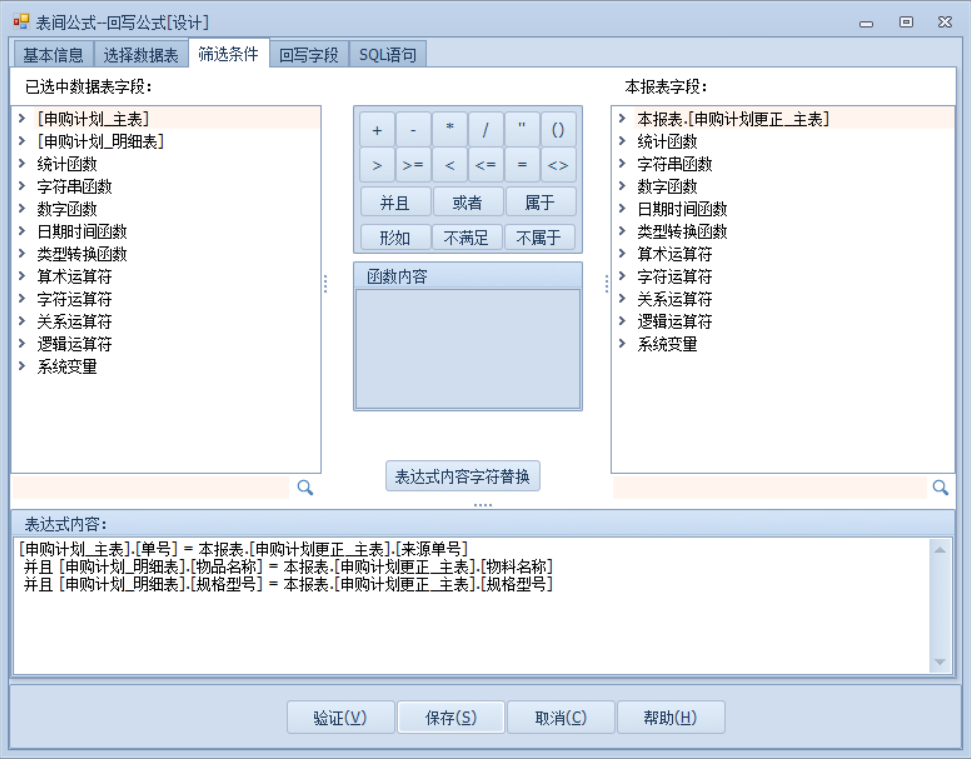Expand 本报表.[申购计划更正_主表] node
Image resolution: width=971 pixels, height=759 pixels.
622,118
